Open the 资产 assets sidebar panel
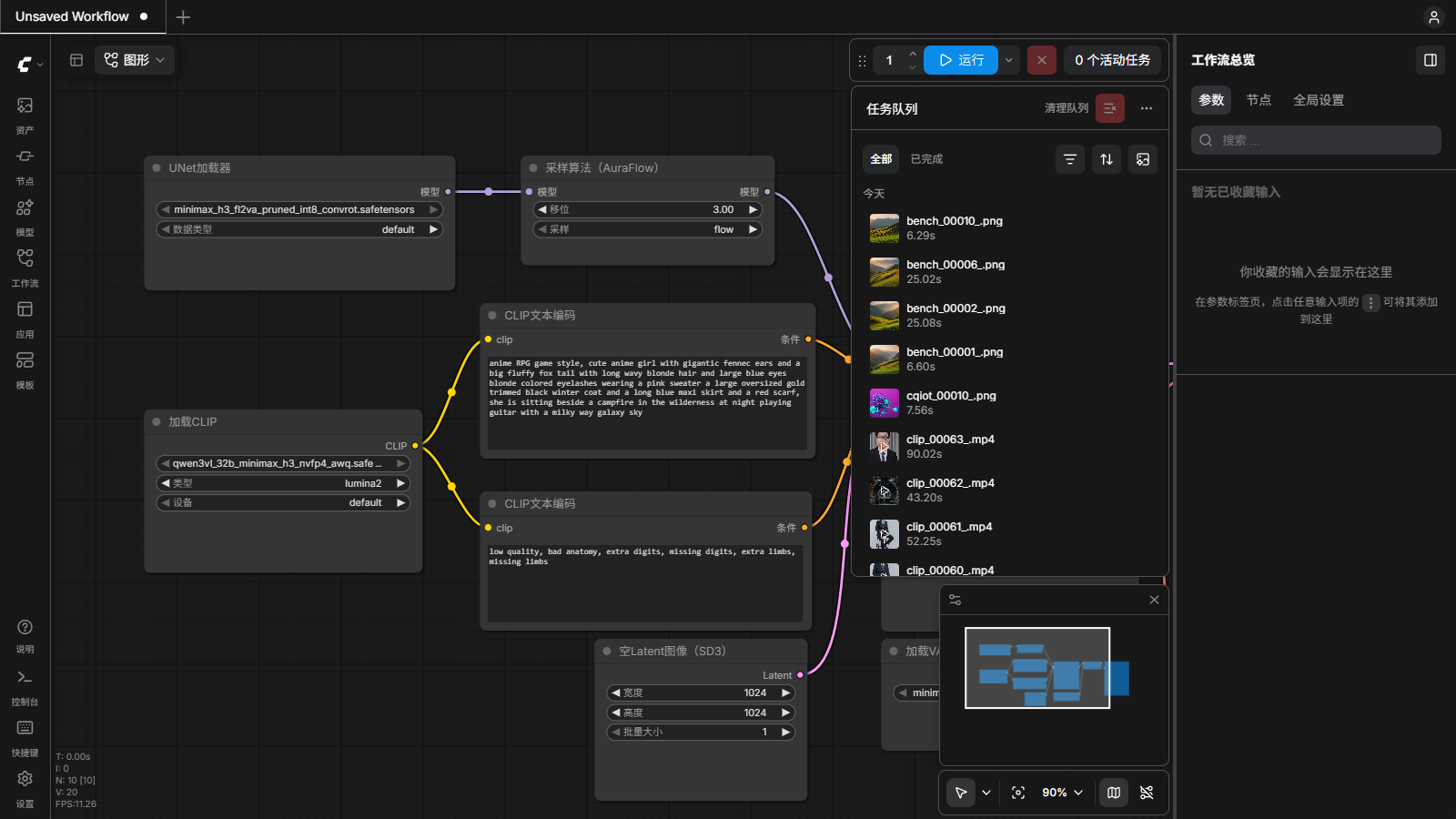 25,115
